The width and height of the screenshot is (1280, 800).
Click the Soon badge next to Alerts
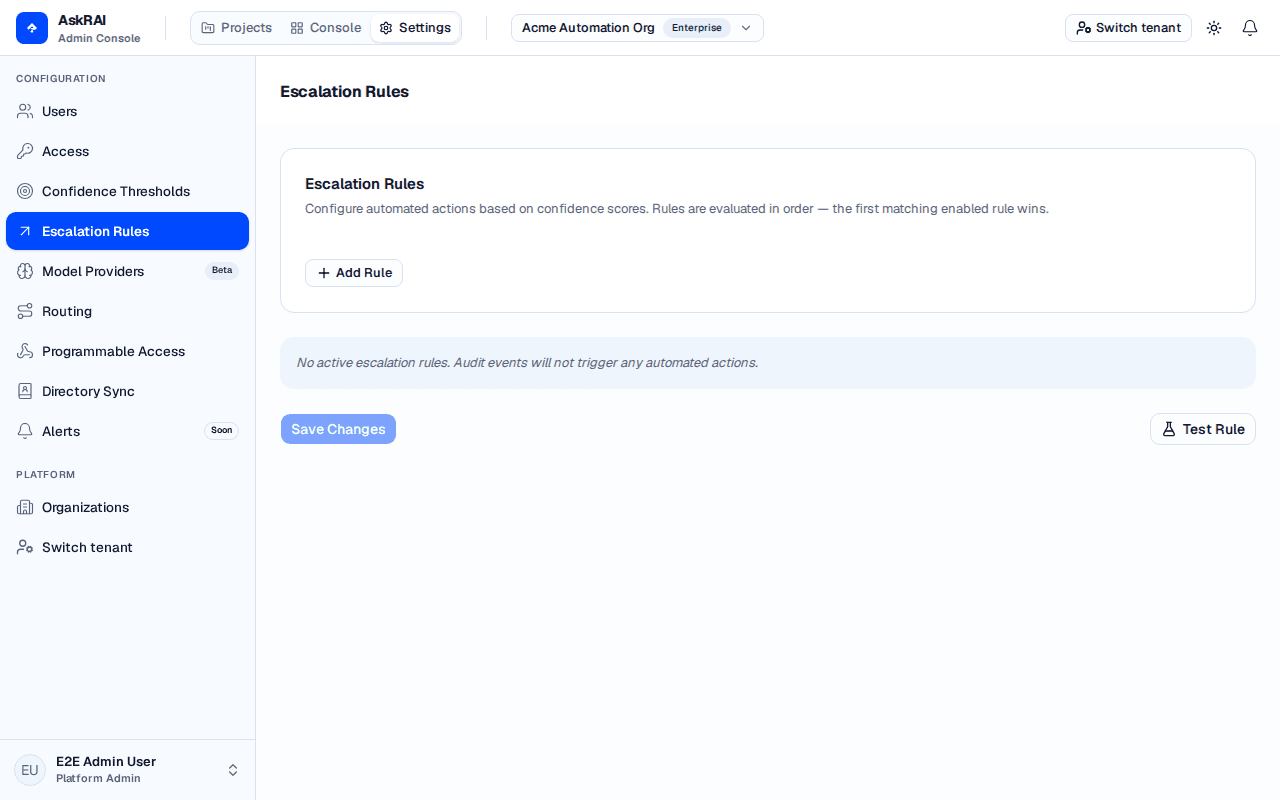222,430
